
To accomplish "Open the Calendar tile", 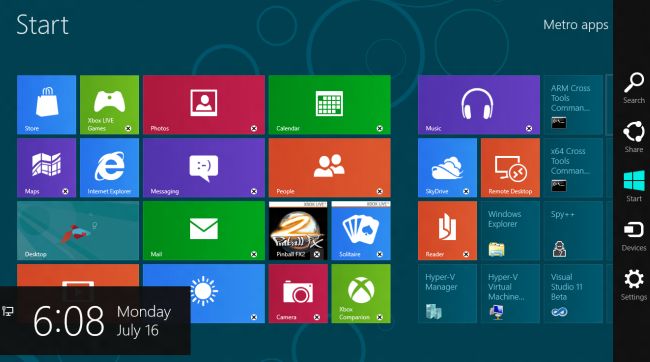I will tap(330, 104).
